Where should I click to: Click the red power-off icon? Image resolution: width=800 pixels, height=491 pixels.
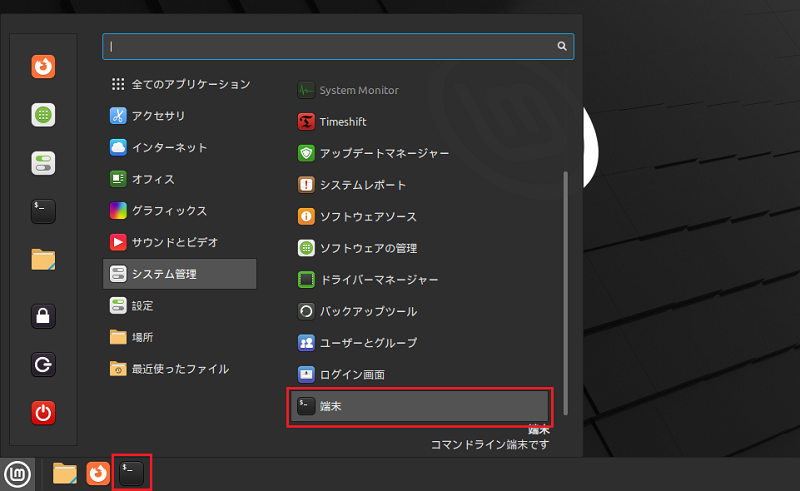pos(43,412)
